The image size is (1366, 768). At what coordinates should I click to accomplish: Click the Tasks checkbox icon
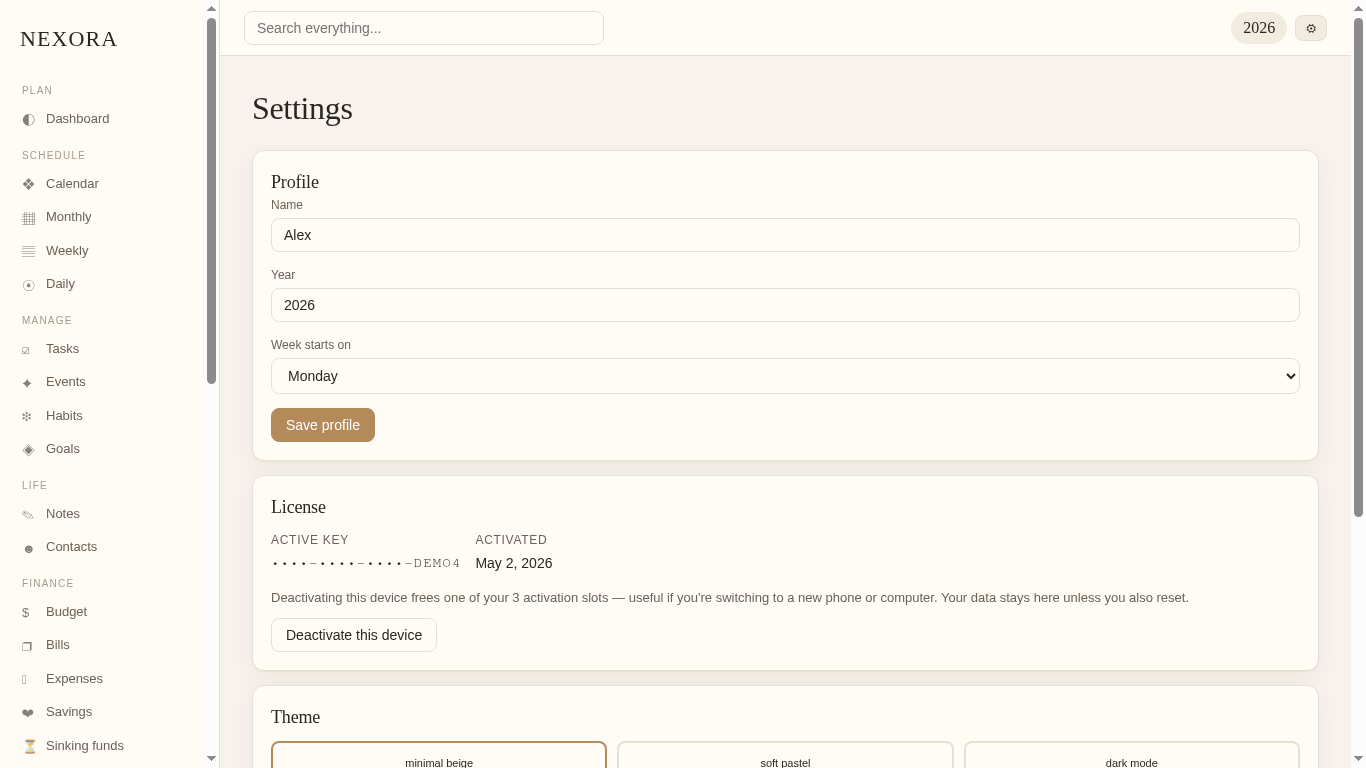(26, 350)
